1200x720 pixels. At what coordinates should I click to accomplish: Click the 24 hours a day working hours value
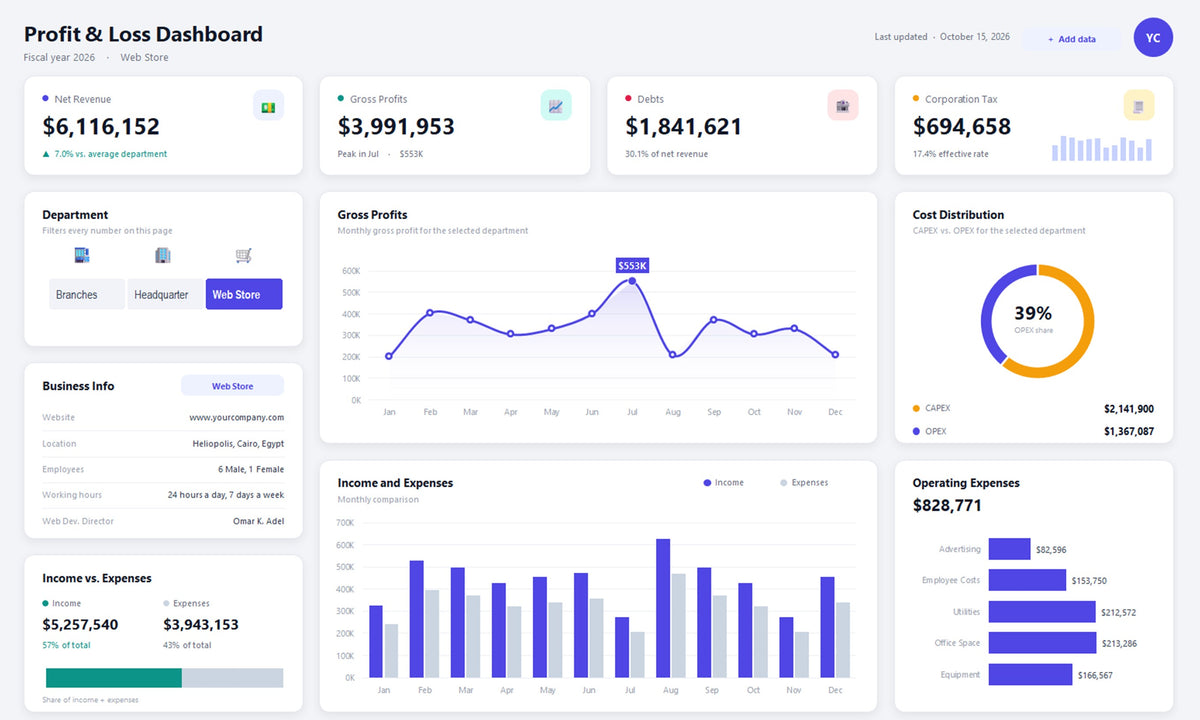[x=226, y=495]
